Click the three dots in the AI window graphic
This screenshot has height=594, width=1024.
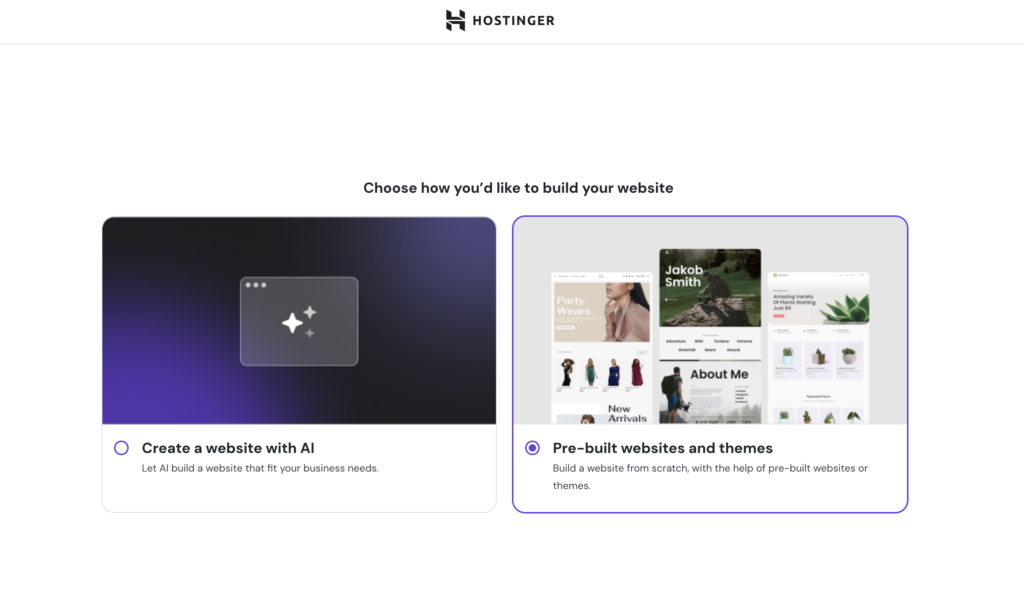coord(256,285)
